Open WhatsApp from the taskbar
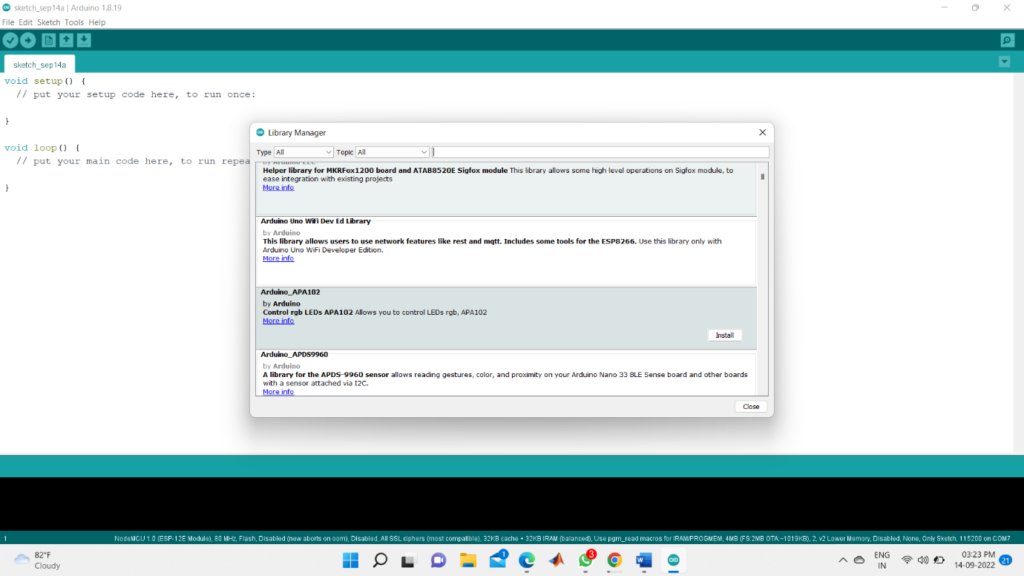This screenshot has height=576, width=1024. click(586, 560)
